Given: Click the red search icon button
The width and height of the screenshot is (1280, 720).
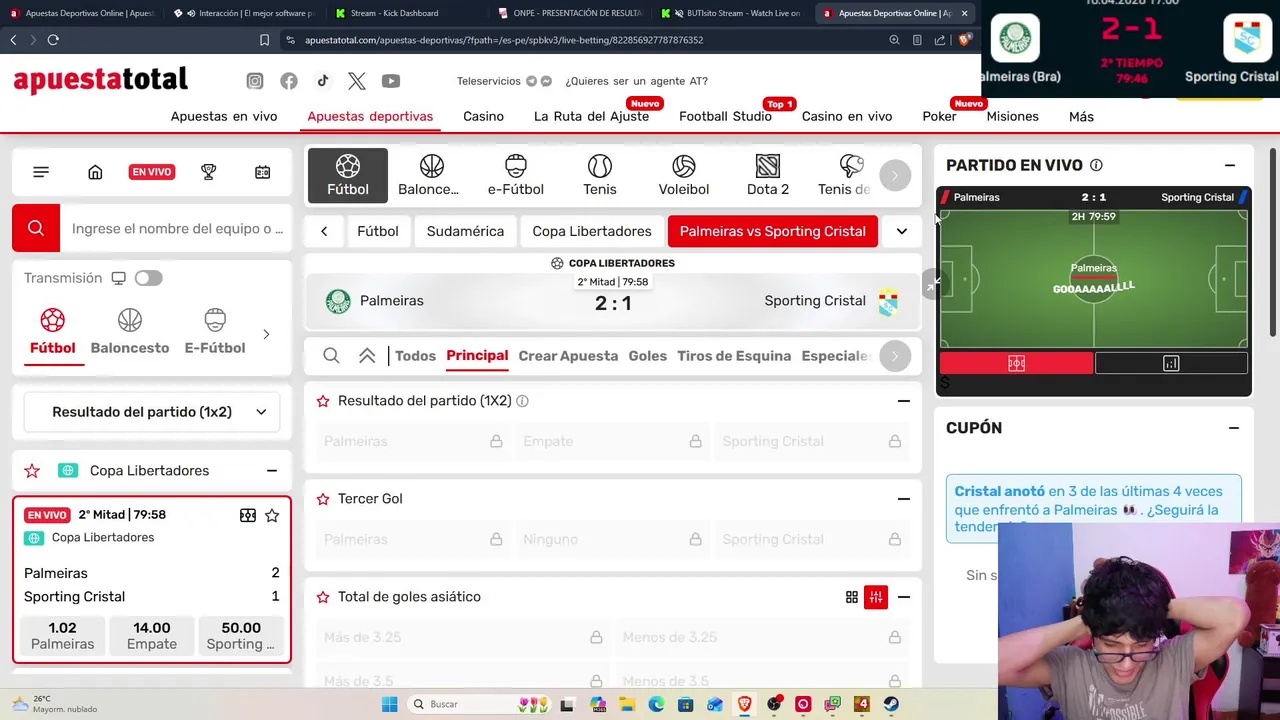Looking at the screenshot, I should pyautogui.click(x=36, y=228).
